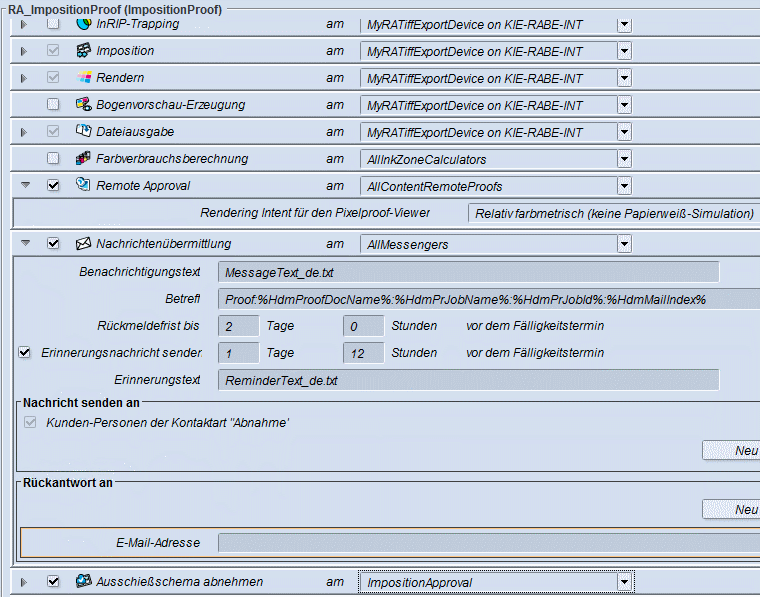The width and height of the screenshot is (760, 597).
Task: Open the AllMessengers dropdown
Action: [x=624, y=244]
